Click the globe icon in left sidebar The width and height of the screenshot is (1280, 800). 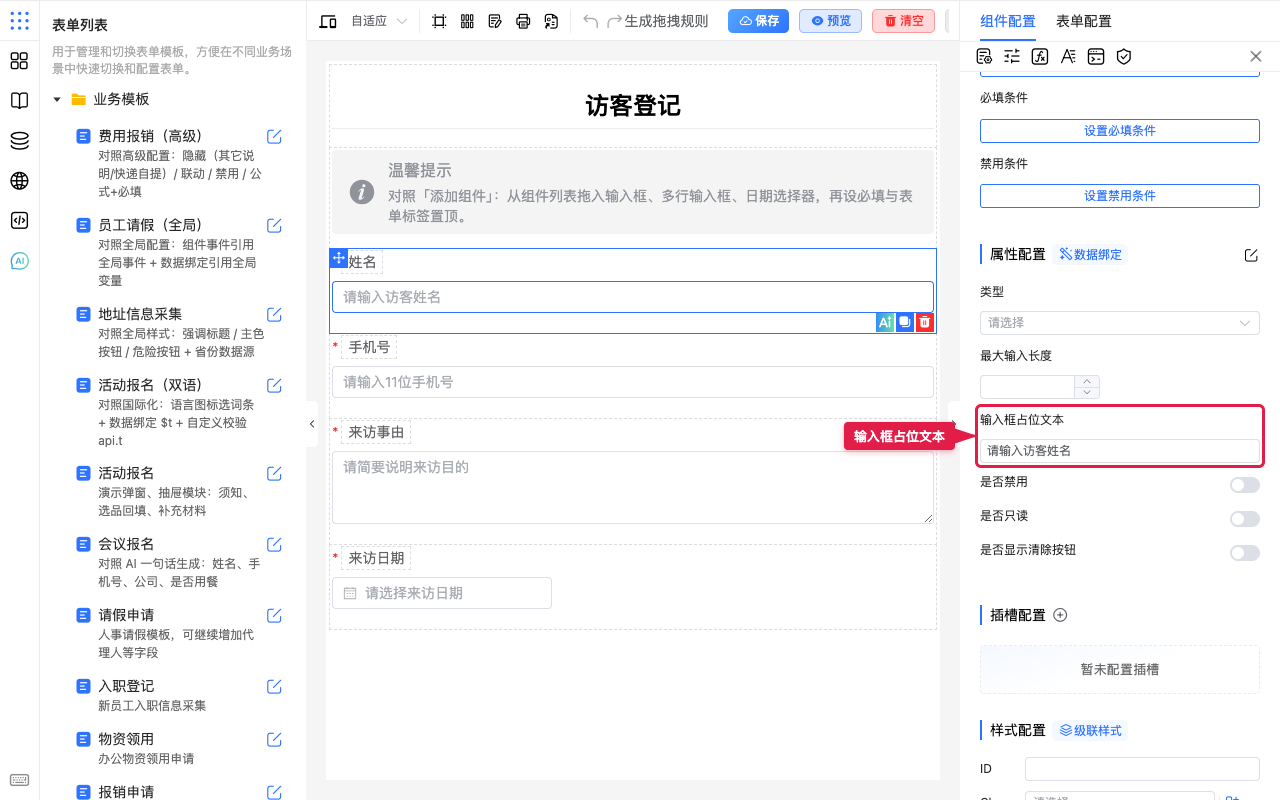point(19,181)
